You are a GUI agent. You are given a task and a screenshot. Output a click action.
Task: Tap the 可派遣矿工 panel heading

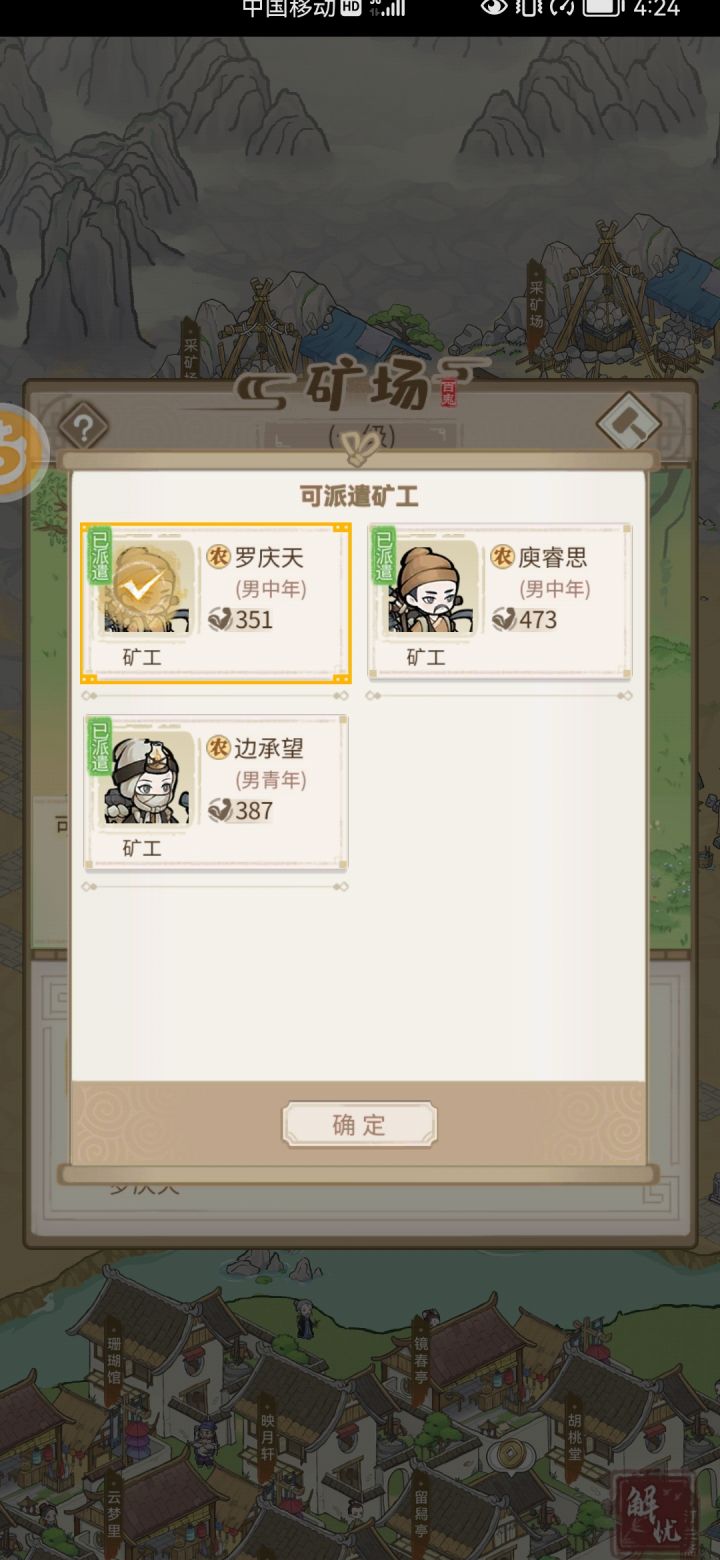(x=359, y=496)
